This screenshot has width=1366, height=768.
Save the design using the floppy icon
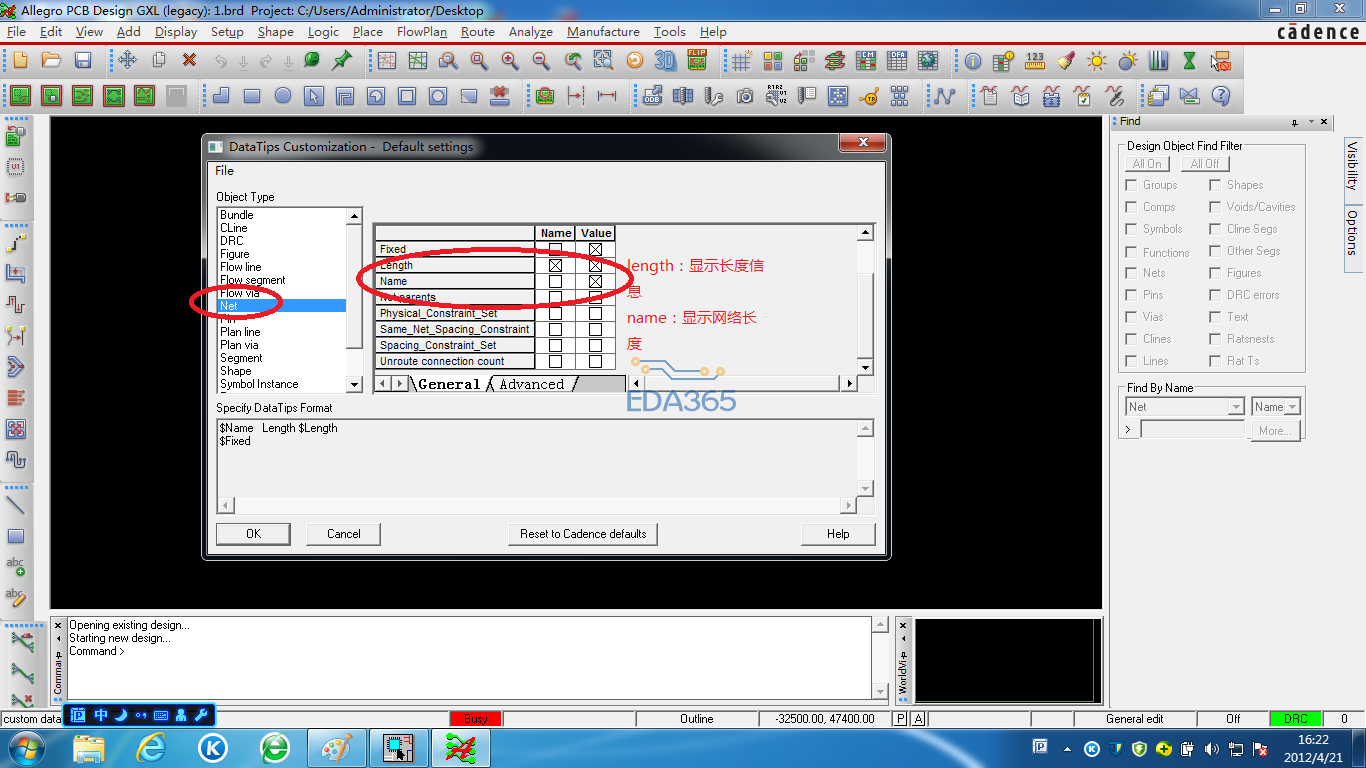pyautogui.click(x=83, y=61)
